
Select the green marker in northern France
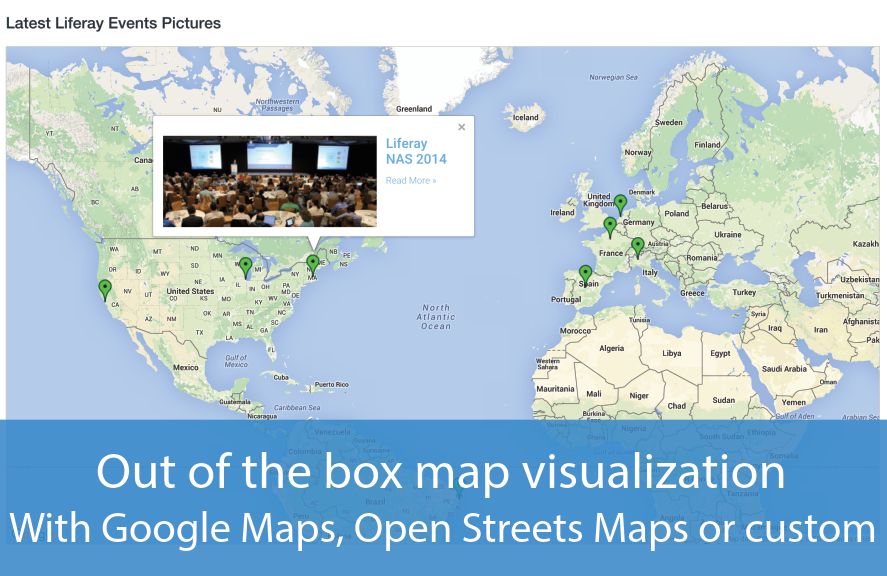[610, 226]
